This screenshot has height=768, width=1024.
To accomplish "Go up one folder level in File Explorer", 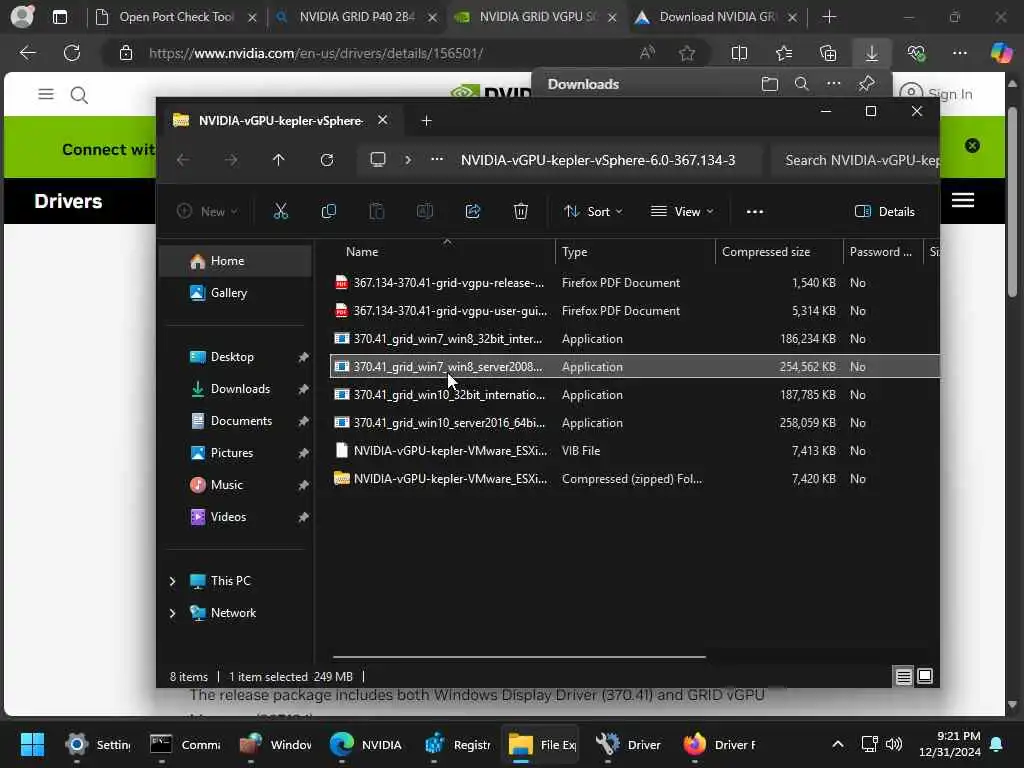I will click(279, 160).
